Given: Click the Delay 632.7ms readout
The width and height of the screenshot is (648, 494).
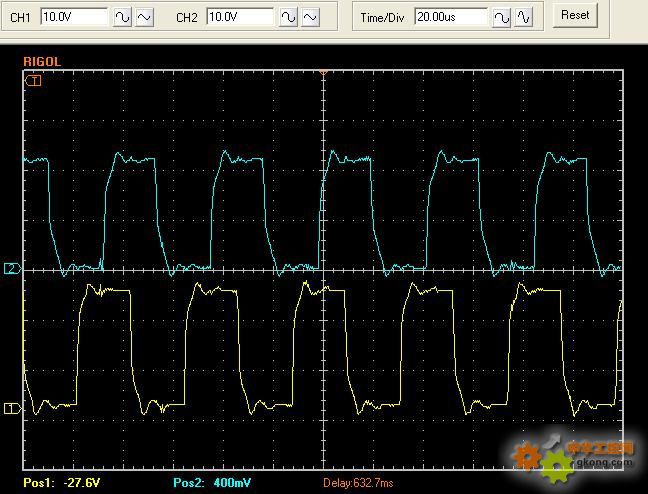Looking at the screenshot, I should 357,483.
